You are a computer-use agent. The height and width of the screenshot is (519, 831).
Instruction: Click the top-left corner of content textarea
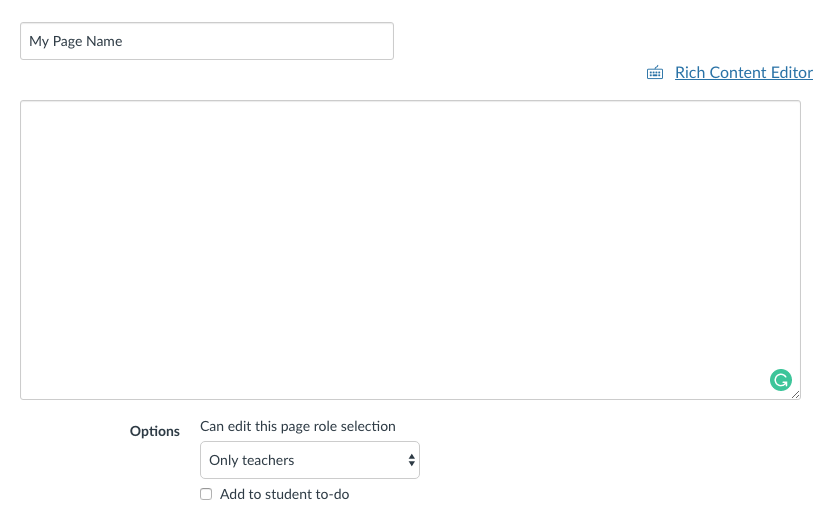pos(23,103)
